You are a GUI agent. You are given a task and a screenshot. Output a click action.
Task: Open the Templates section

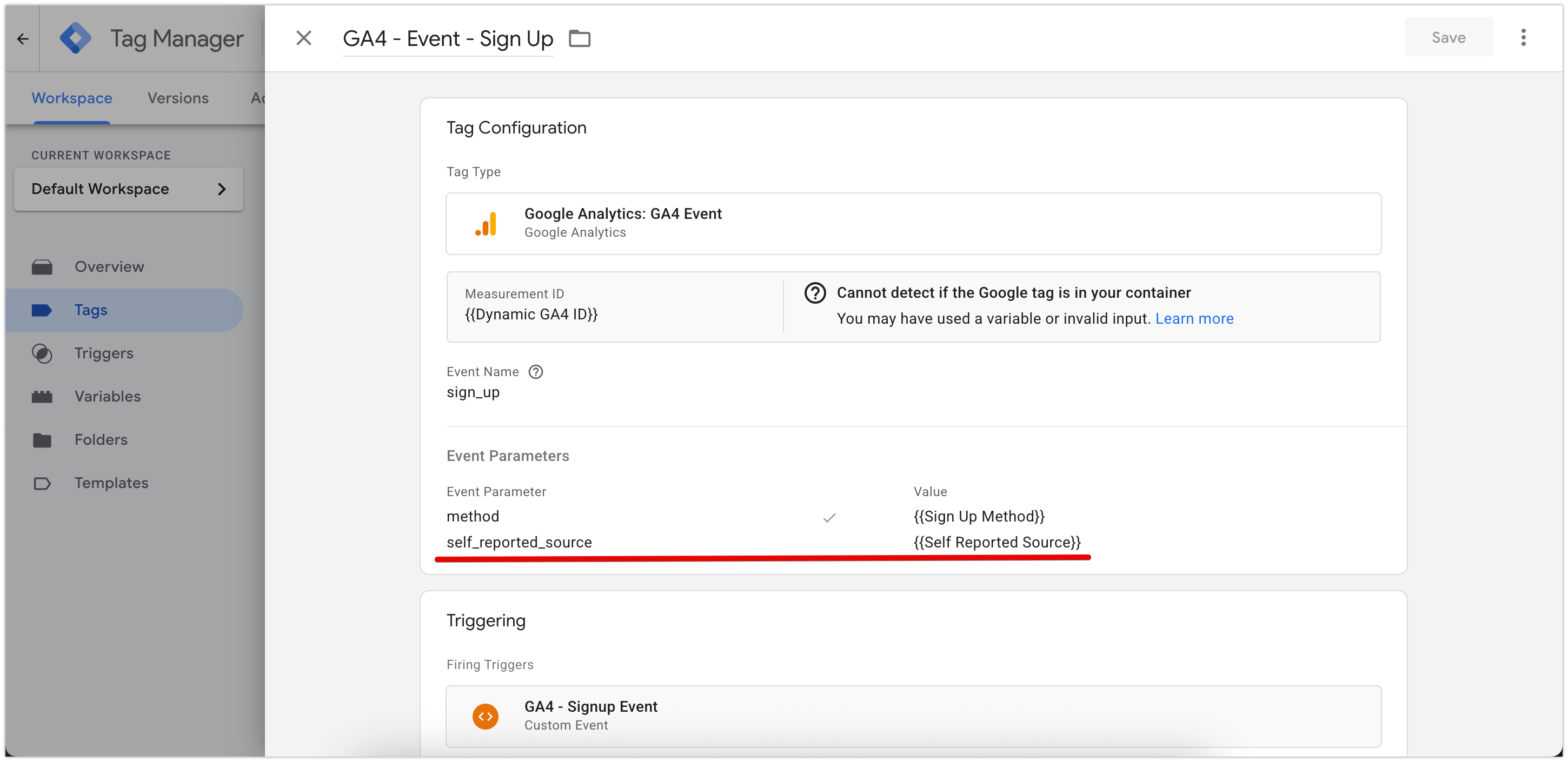tap(111, 483)
